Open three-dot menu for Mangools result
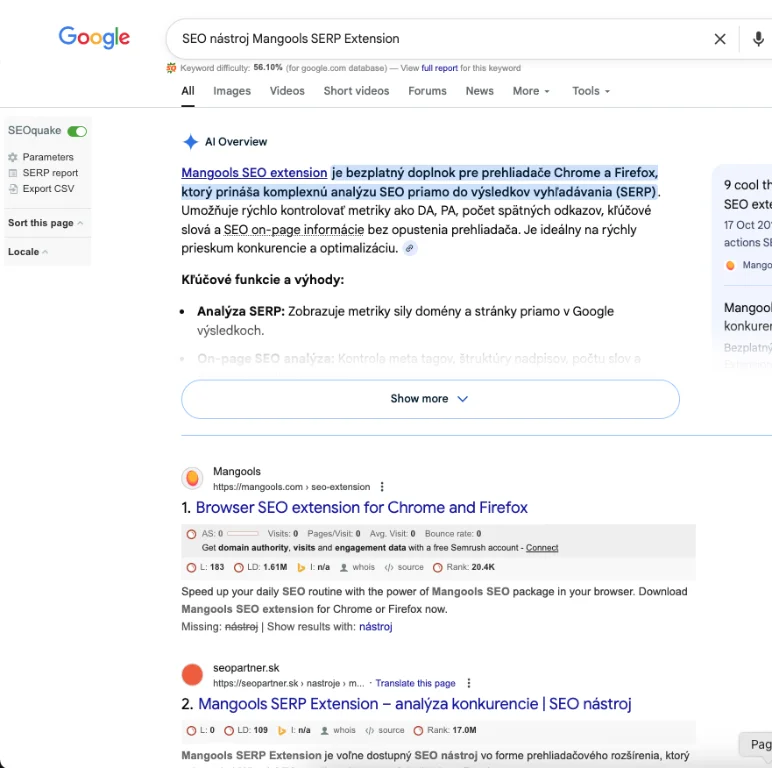Viewport: 772px width, 768px height. (x=382, y=487)
